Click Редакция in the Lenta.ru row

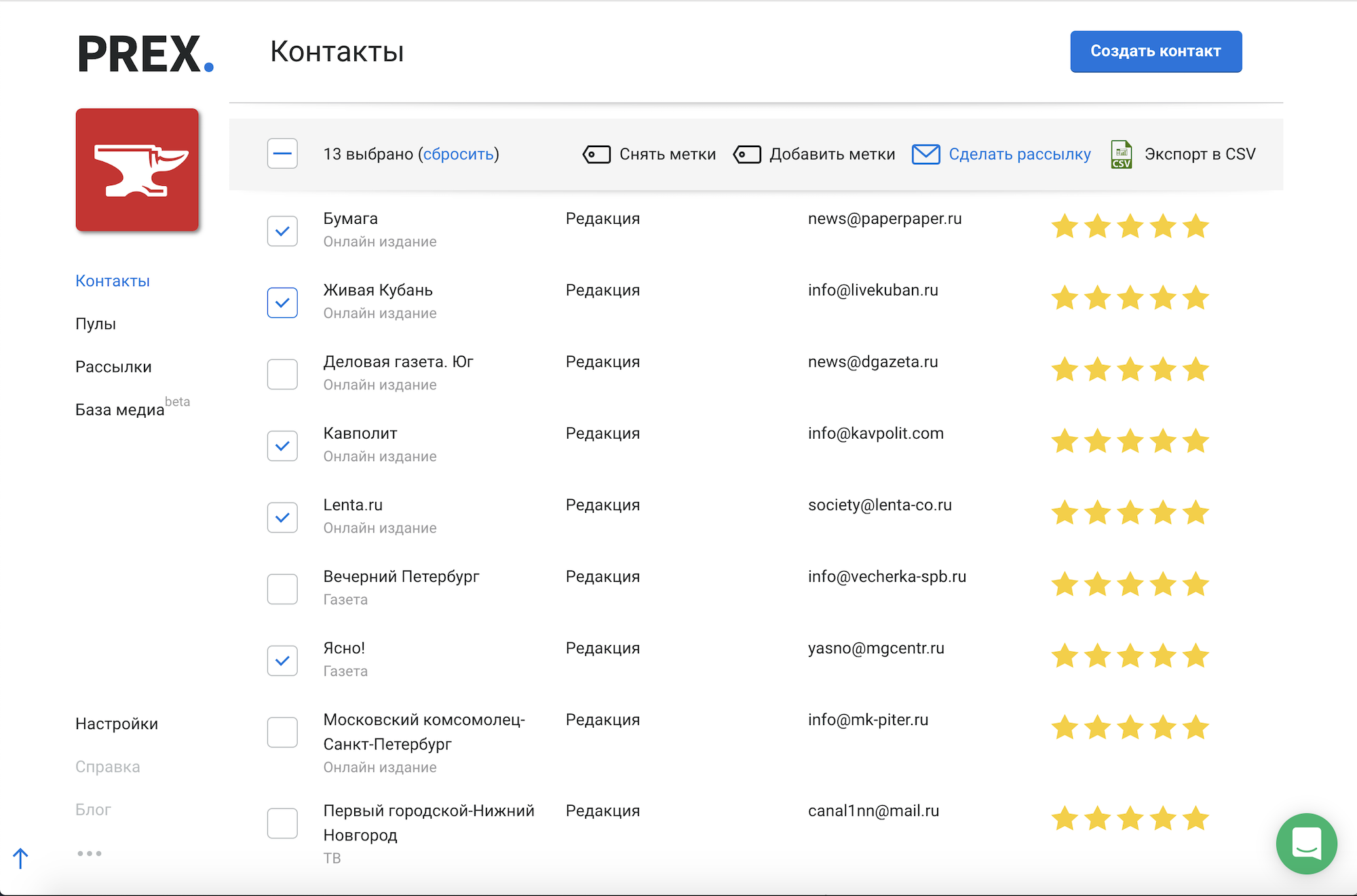click(x=603, y=505)
